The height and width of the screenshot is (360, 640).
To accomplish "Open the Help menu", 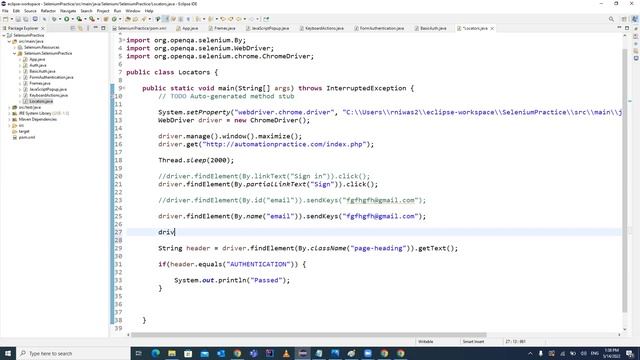I will (x=149, y=11).
